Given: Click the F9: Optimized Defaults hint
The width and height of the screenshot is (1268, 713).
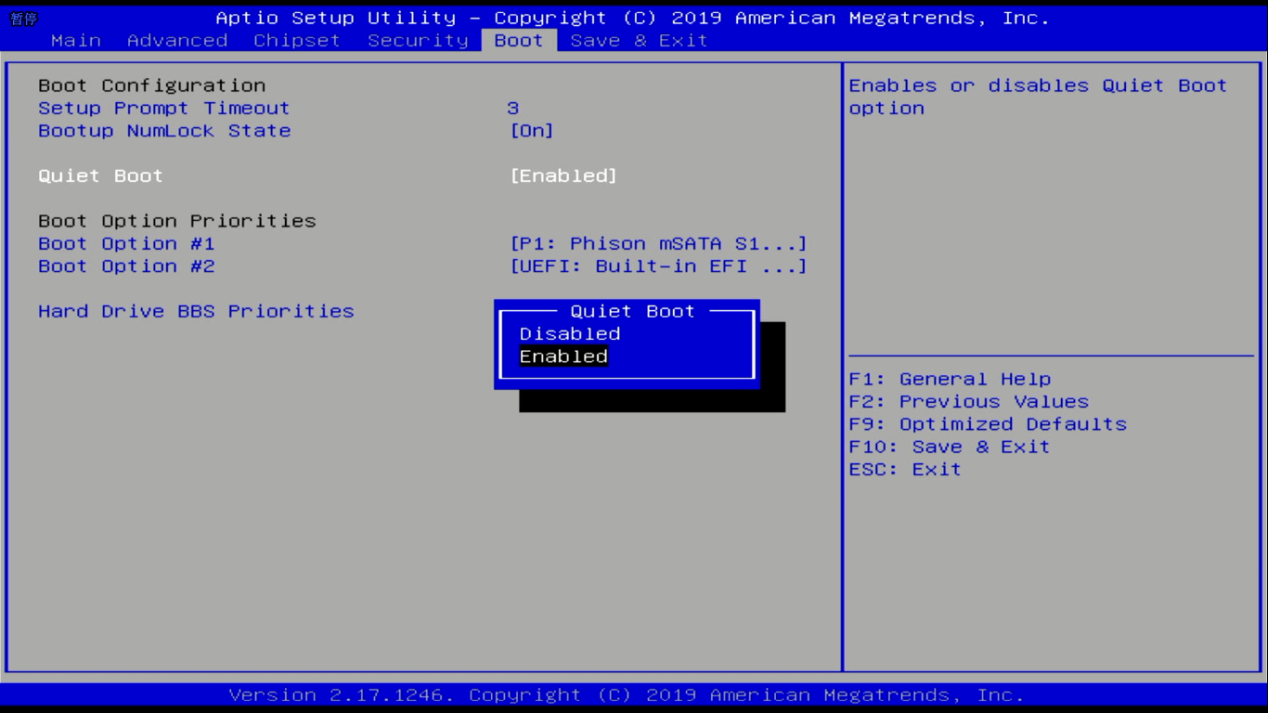Looking at the screenshot, I should tap(987, 425).
